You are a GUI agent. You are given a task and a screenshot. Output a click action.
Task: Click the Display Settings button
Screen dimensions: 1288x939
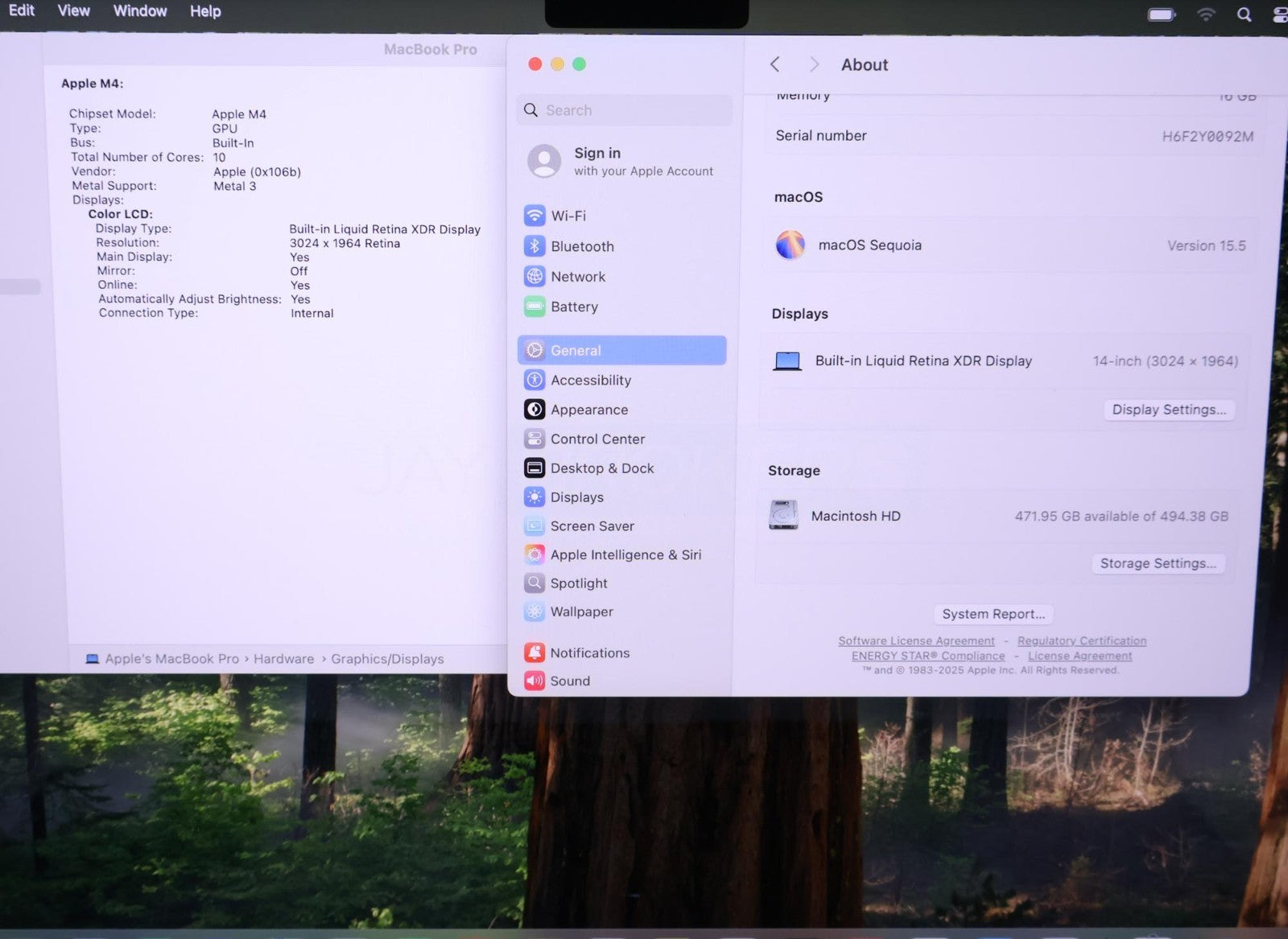[1168, 410]
